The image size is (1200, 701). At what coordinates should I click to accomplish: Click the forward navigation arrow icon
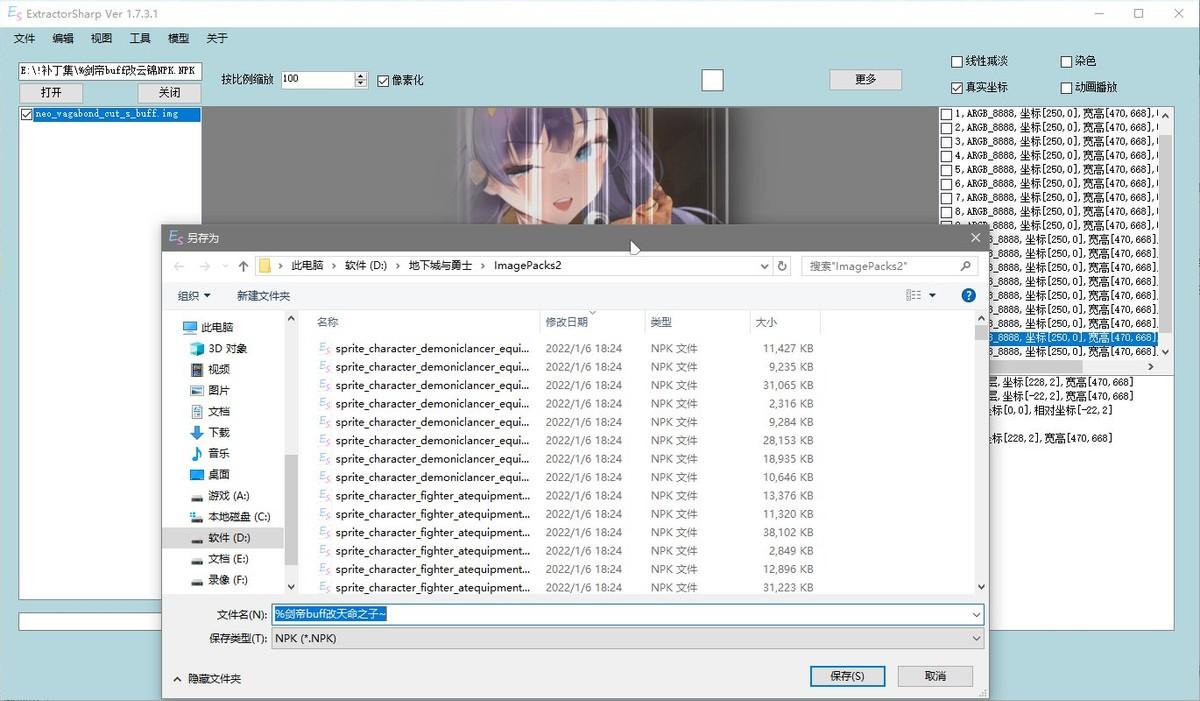206,265
